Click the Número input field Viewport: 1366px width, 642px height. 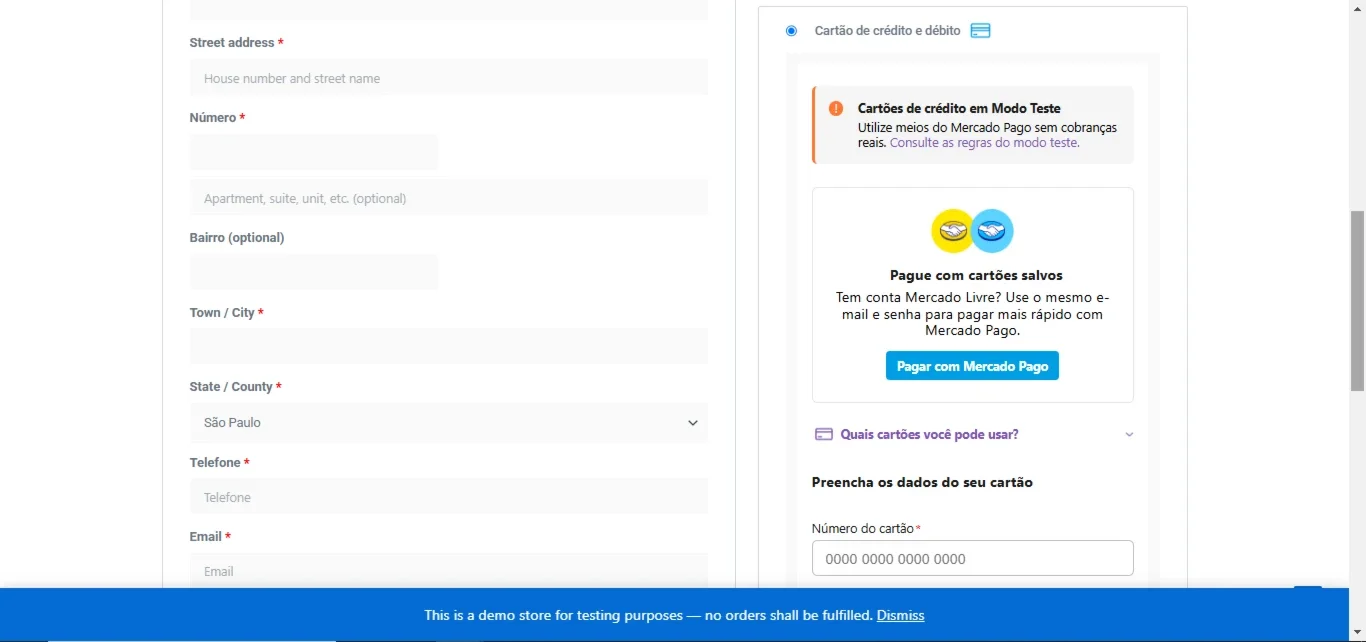314,152
